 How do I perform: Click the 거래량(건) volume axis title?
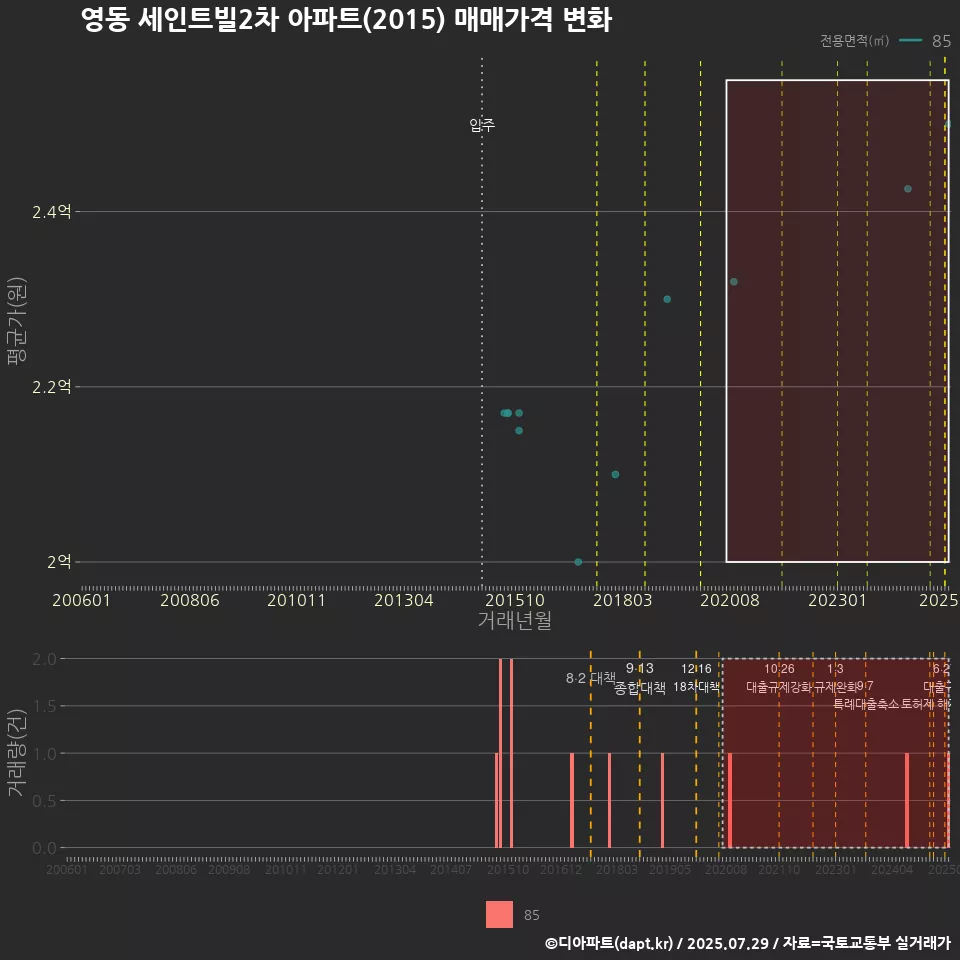[17, 752]
